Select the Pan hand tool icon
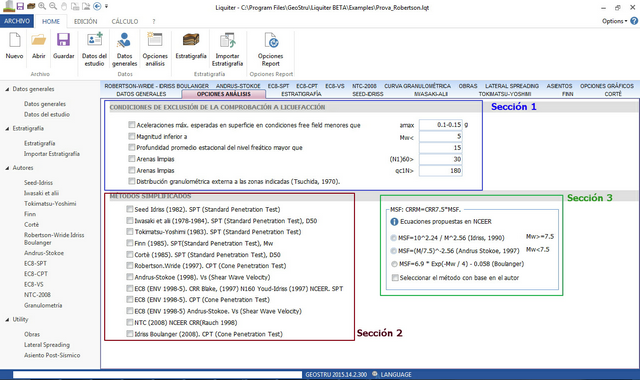Image resolution: width=640 pixels, height=380 pixels. (x=64, y=6)
